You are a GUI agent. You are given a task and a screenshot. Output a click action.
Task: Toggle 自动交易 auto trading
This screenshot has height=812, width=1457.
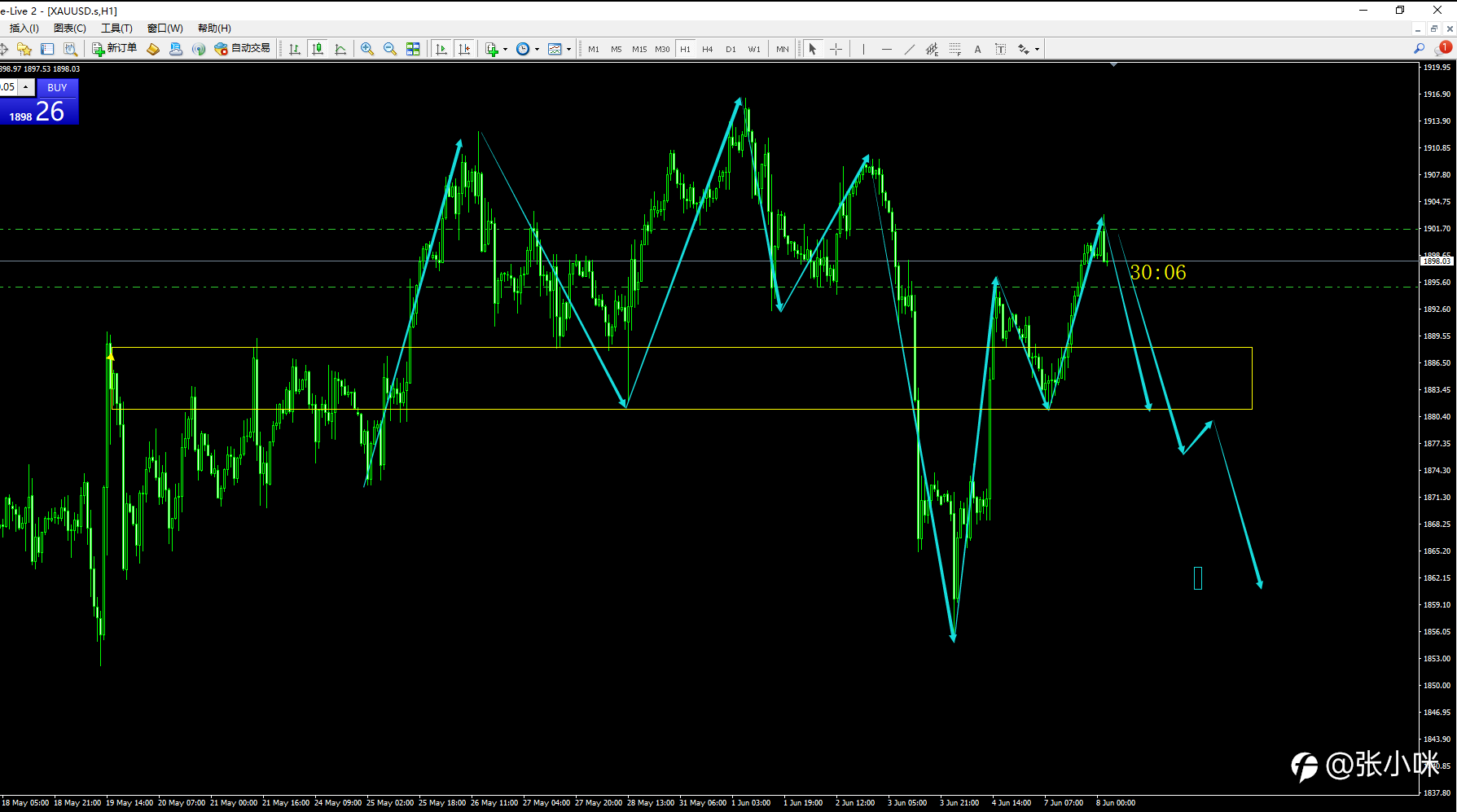click(x=242, y=49)
